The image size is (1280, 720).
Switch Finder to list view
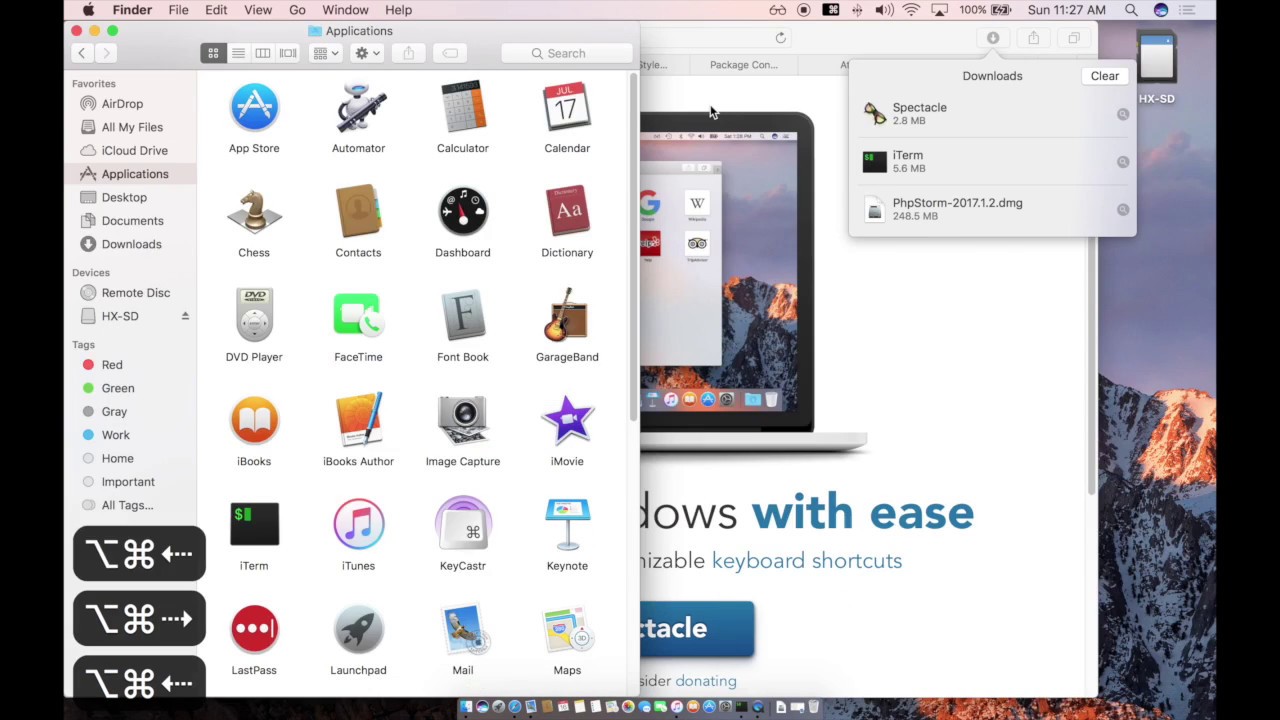[238, 53]
